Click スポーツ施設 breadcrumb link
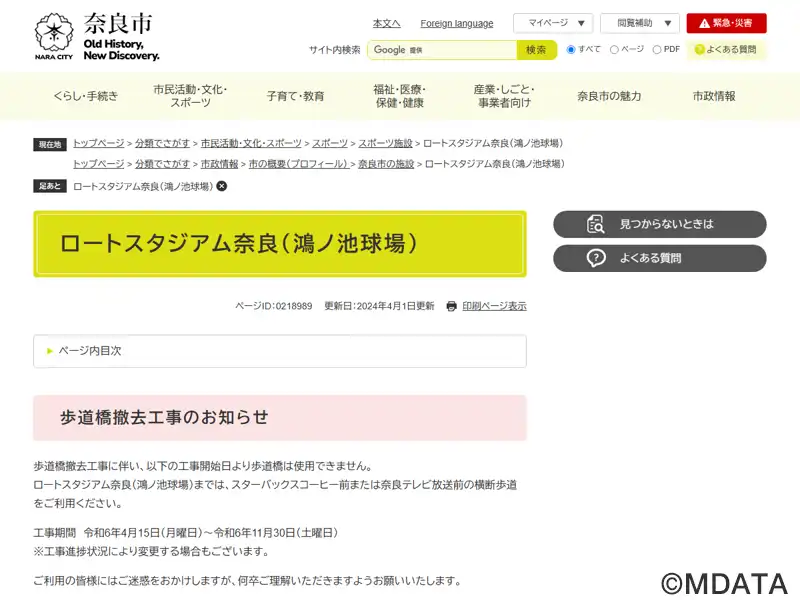 click(x=385, y=143)
